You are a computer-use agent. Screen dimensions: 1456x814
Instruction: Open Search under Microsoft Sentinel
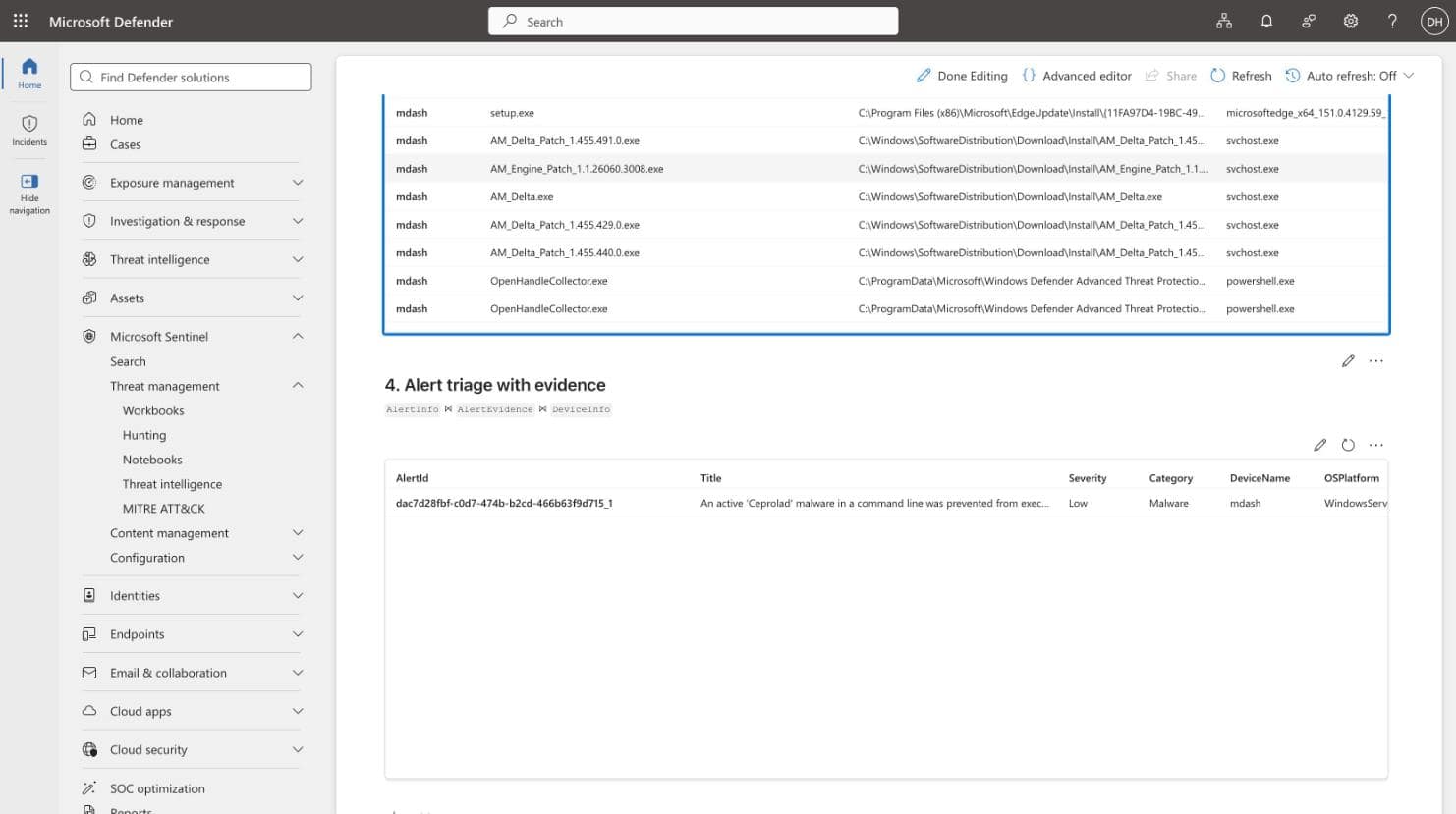click(x=128, y=361)
